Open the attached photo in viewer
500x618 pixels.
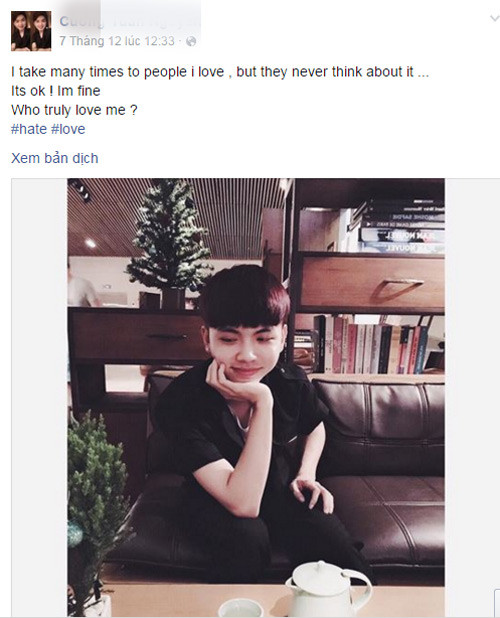coord(256,398)
